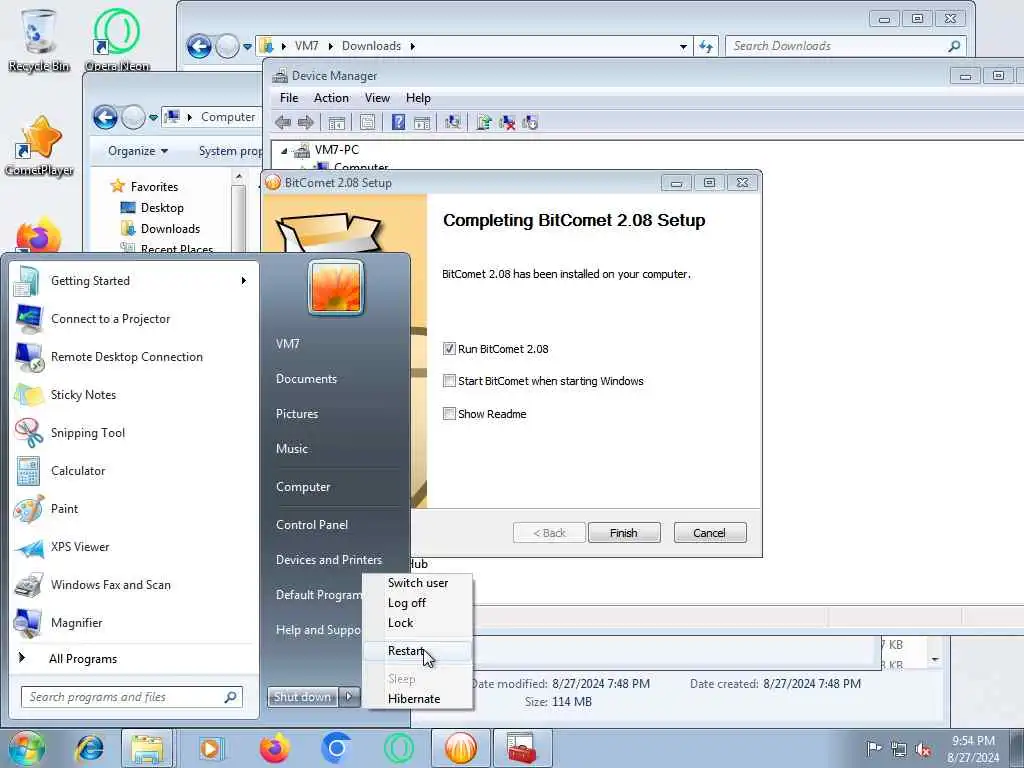
Task: Open Devices and Printers from Start menu
Action: pyautogui.click(x=328, y=560)
